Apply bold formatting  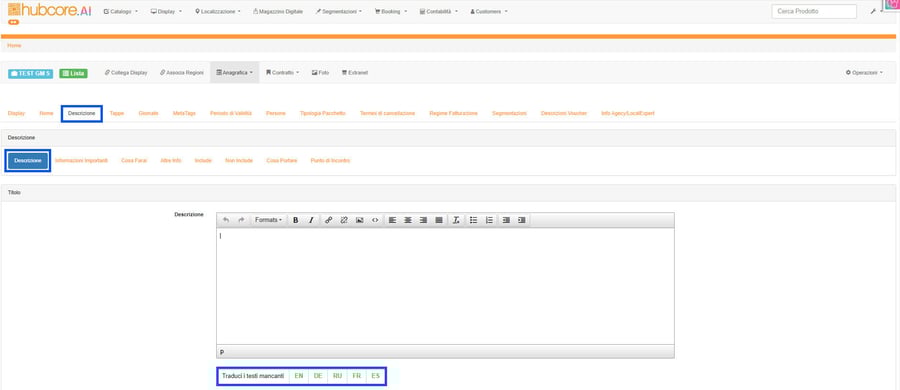296,220
